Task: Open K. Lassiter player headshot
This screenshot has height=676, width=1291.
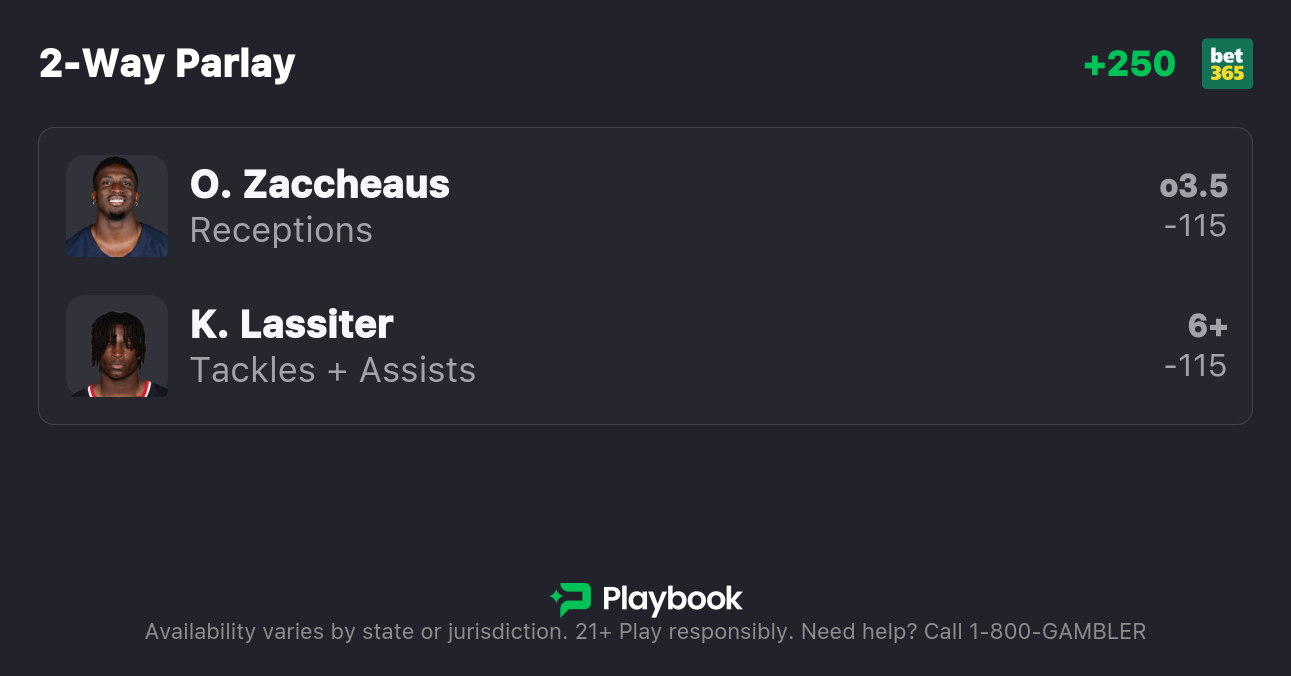Action: (117, 346)
